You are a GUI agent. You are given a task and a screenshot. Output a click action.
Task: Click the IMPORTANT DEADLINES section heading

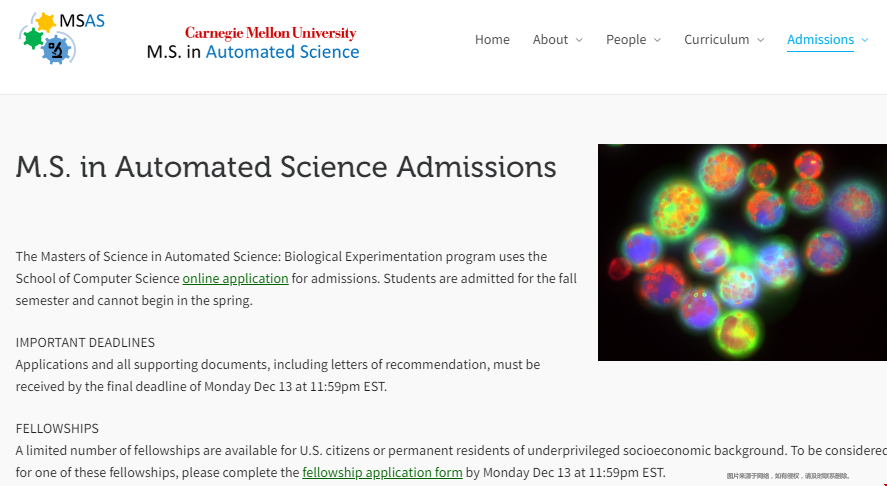(x=85, y=342)
